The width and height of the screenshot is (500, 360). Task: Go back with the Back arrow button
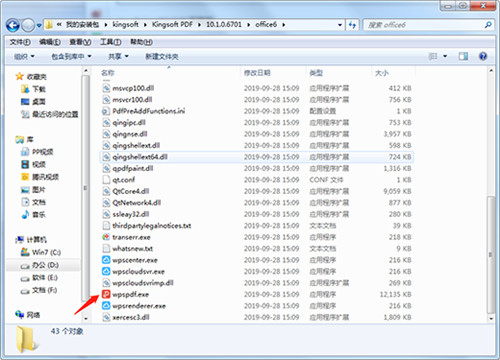pos(13,25)
